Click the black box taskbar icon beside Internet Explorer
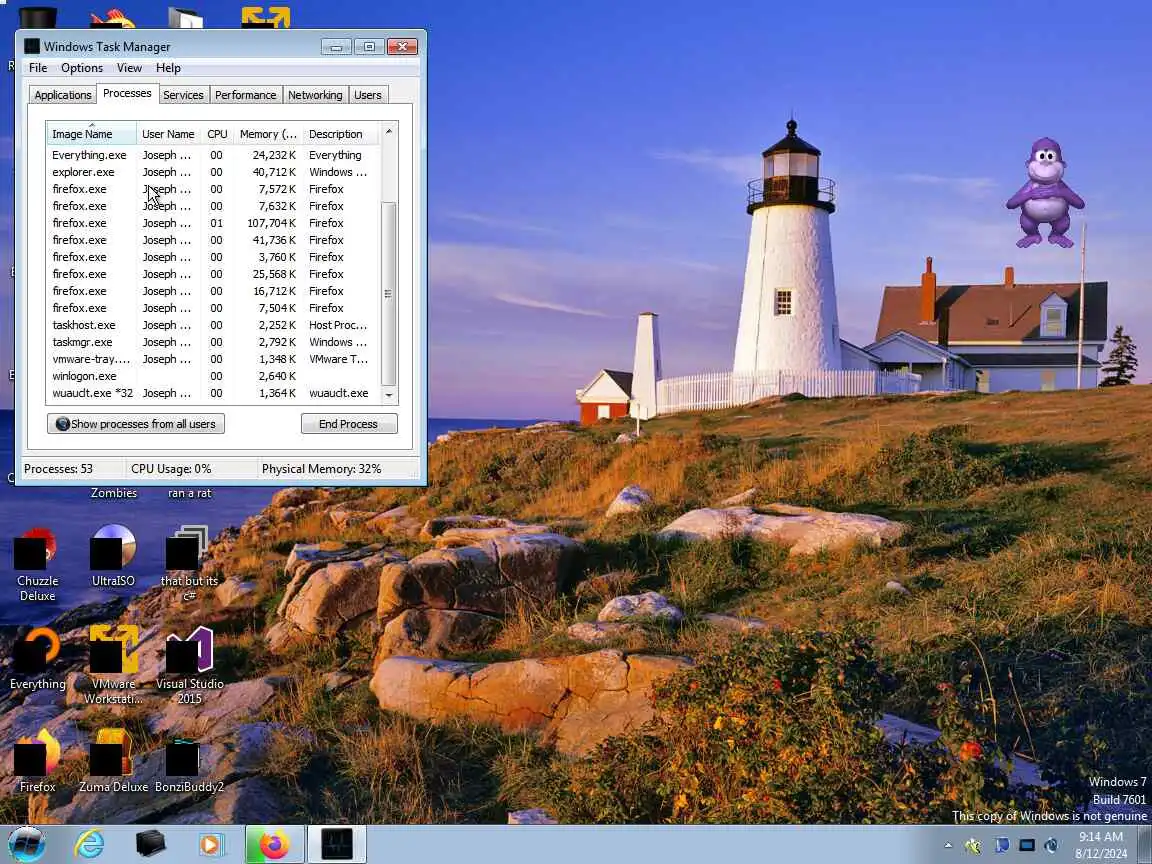 [150, 844]
